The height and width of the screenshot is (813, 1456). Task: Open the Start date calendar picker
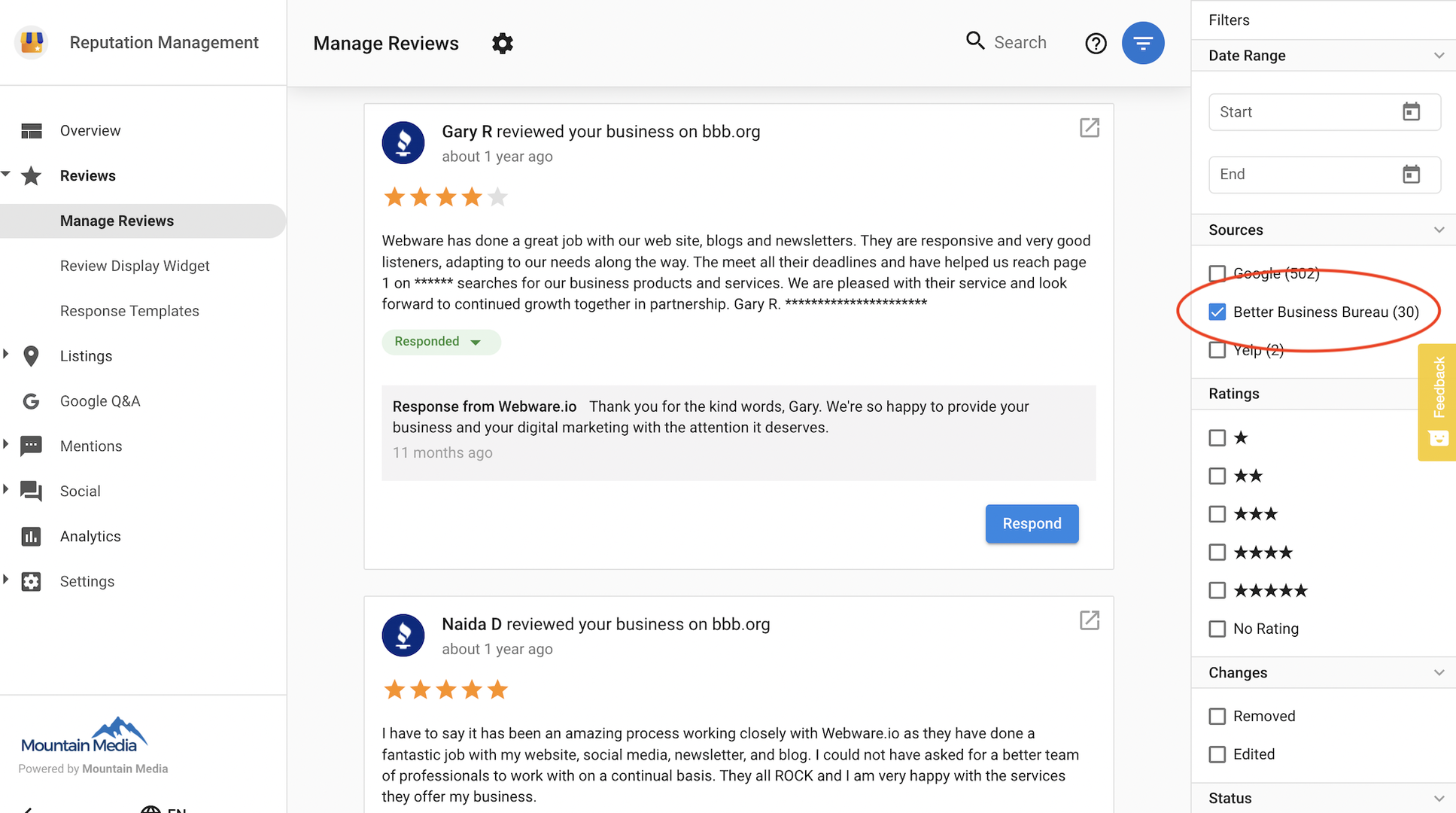pos(1411,112)
